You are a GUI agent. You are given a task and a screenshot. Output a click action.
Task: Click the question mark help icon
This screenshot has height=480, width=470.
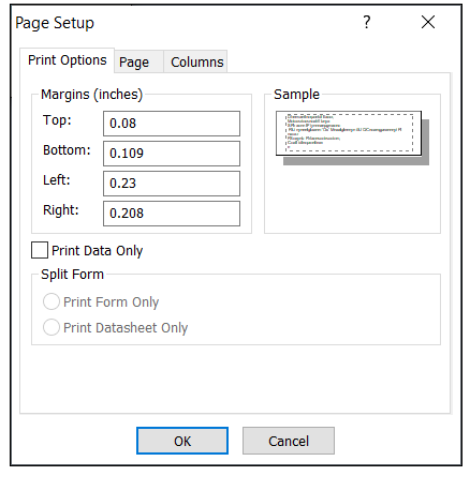click(366, 22)
